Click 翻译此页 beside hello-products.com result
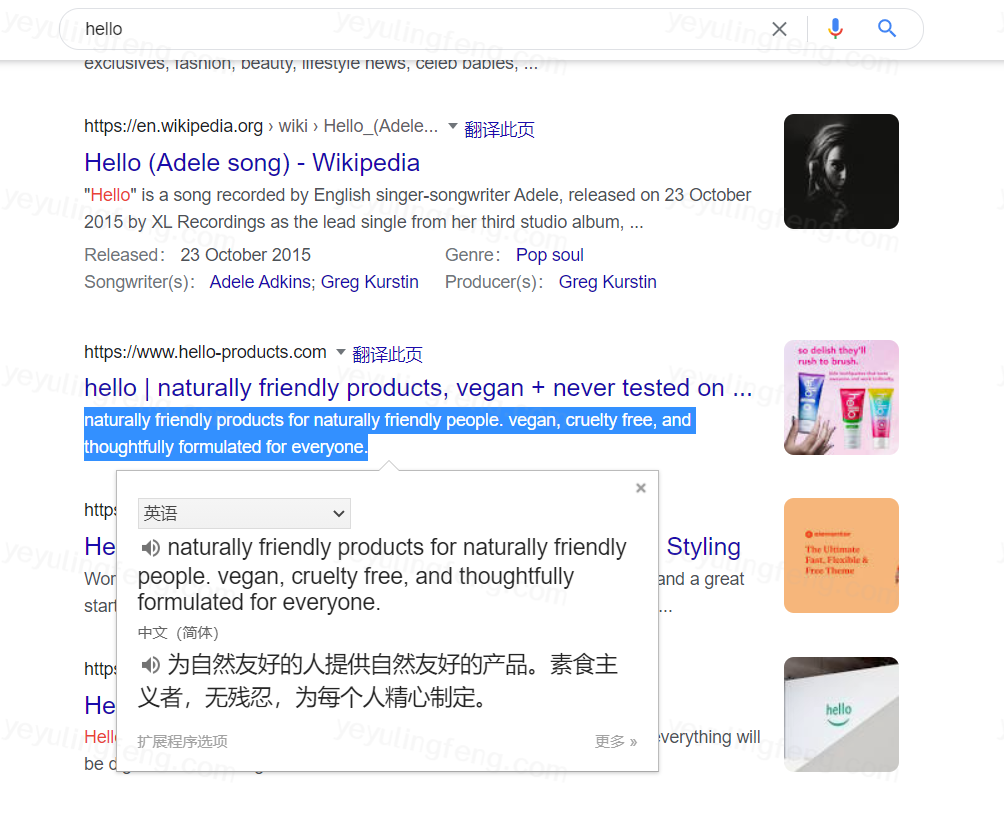The image size is (1004, 820). [x=387, y=354]
